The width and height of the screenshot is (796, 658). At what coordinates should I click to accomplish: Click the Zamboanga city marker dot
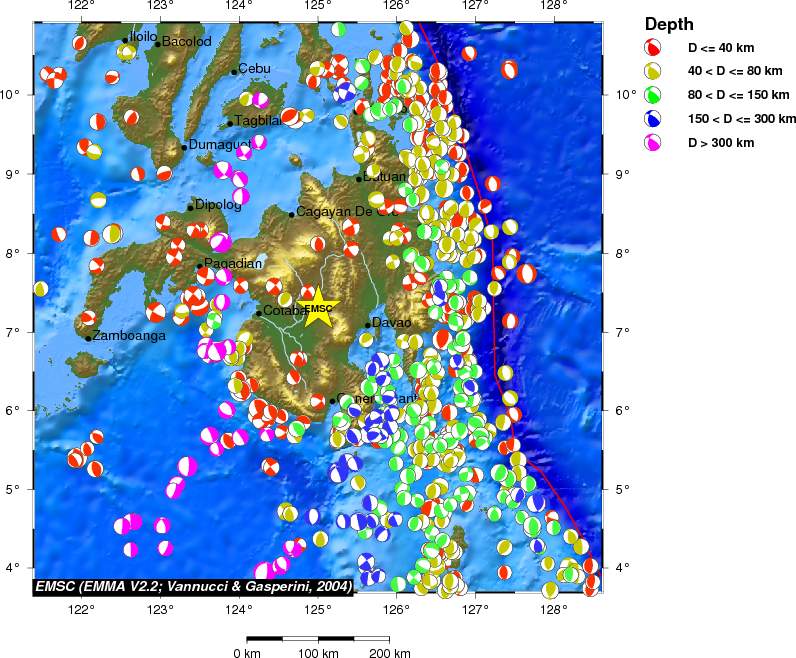coord(88,338)
